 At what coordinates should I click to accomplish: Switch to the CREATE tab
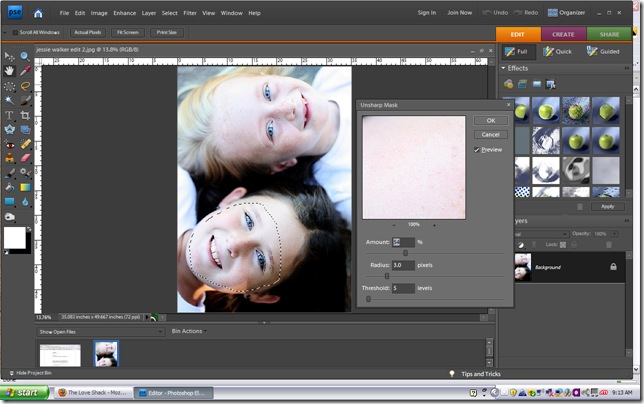tap(563, 33)
